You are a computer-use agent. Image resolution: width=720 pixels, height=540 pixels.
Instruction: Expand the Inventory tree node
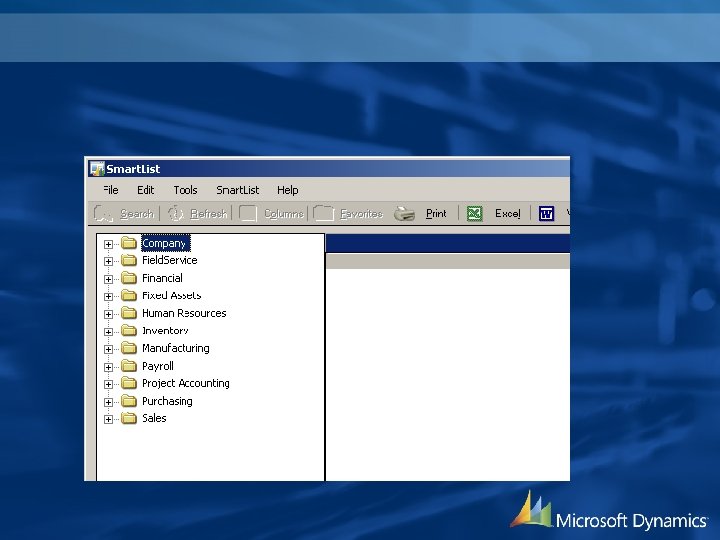108,332
